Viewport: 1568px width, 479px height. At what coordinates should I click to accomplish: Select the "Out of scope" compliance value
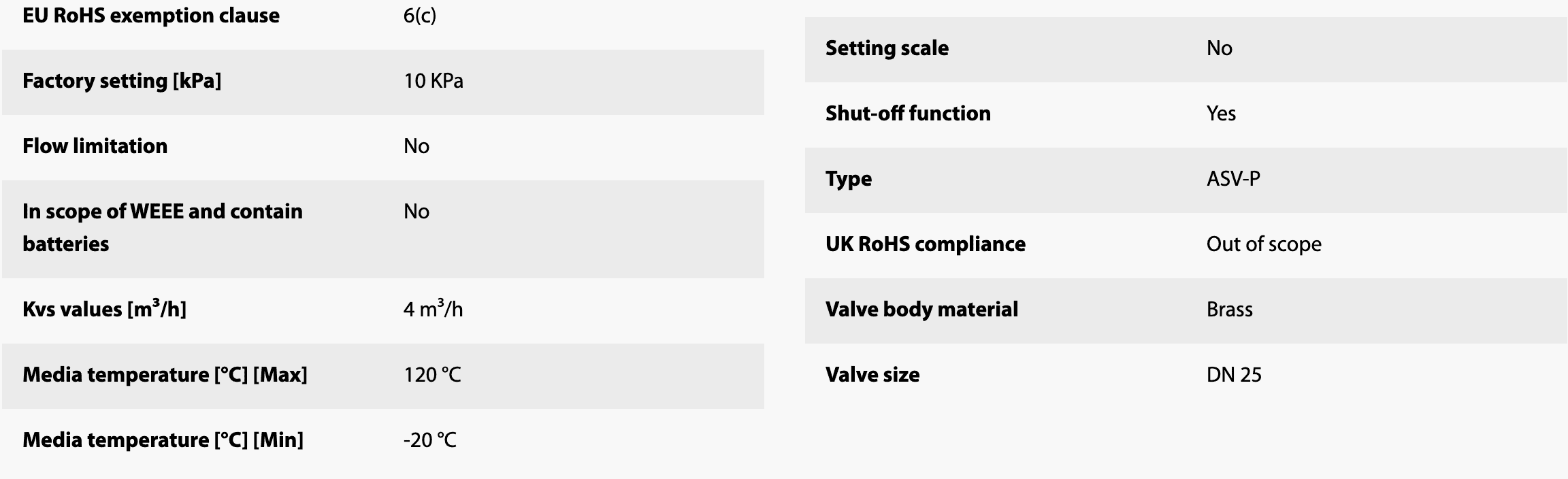tap(1264, 244)
